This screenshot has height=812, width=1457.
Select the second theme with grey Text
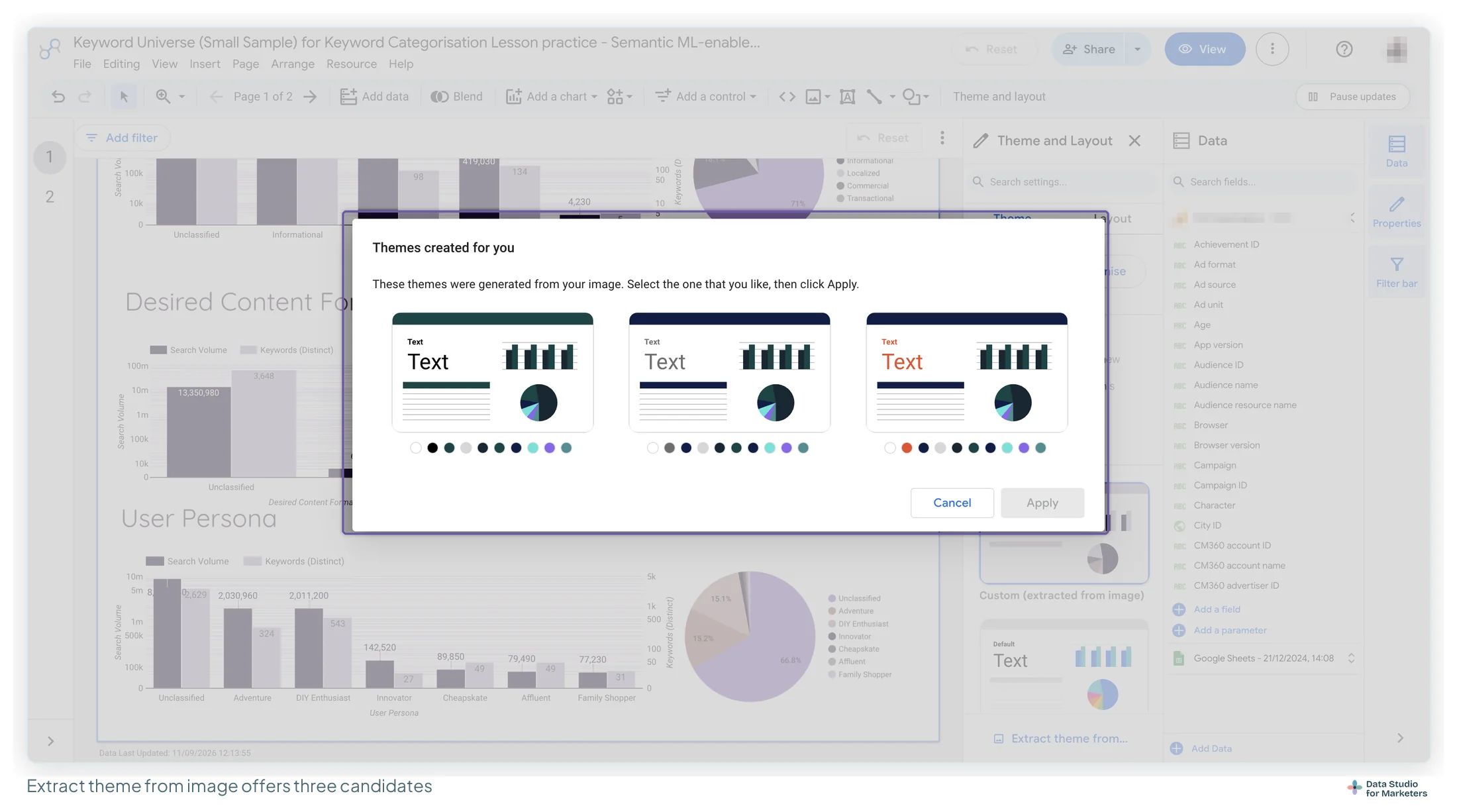pyautogui.click(x=729, y=372)
